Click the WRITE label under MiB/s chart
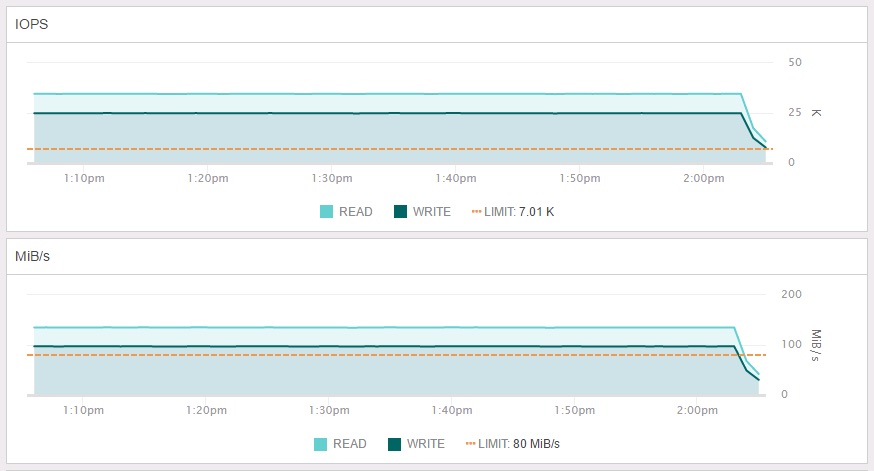 pos(426,444)
